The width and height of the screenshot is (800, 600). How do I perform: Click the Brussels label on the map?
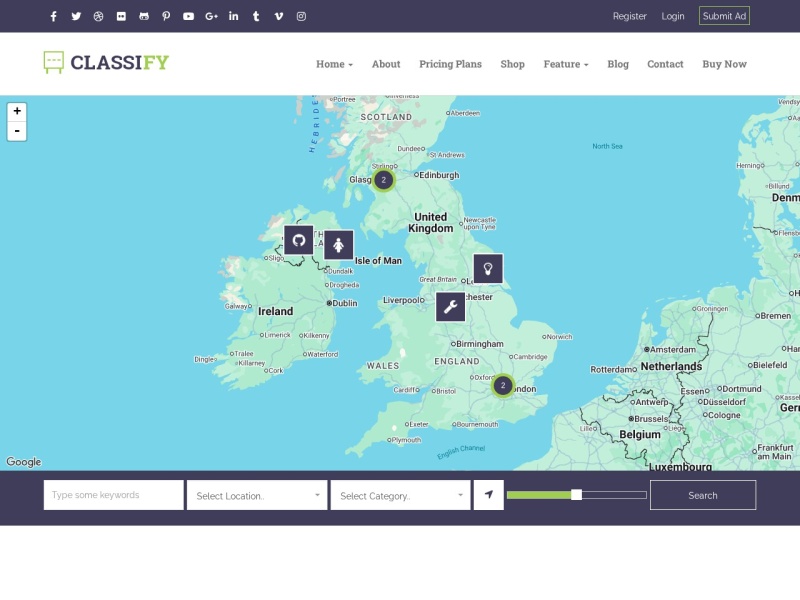(651, 419)
